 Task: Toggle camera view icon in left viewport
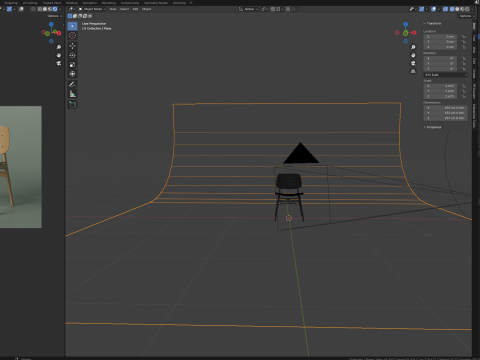pos(59,63)
